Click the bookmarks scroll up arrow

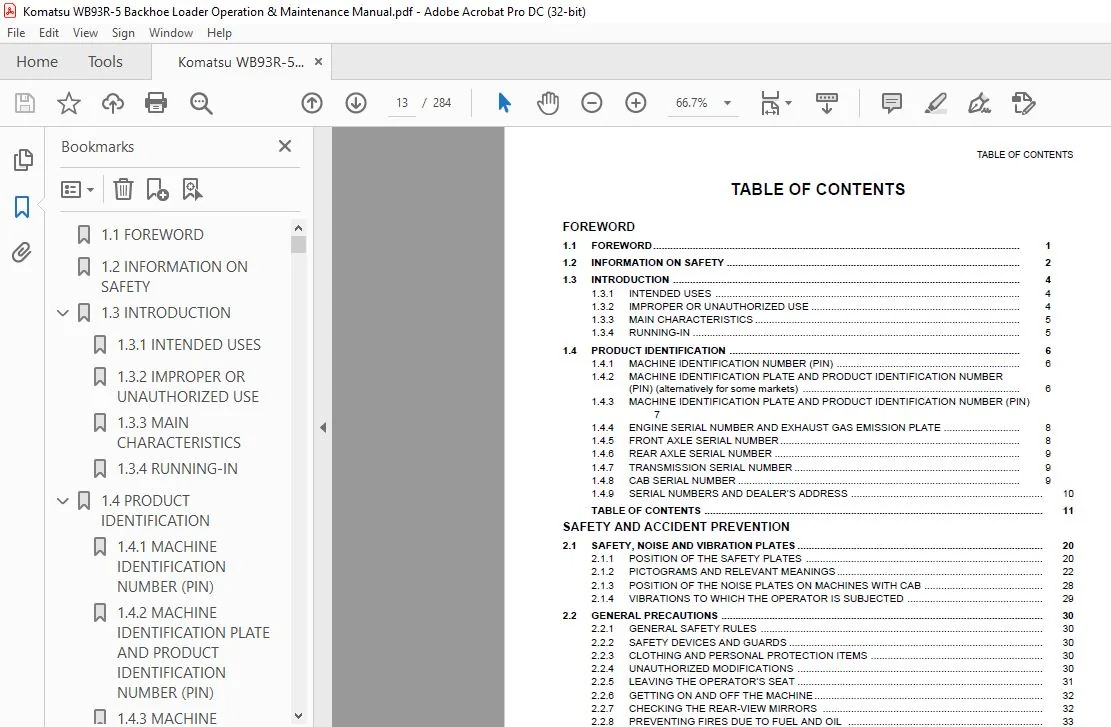click(298, 227)
